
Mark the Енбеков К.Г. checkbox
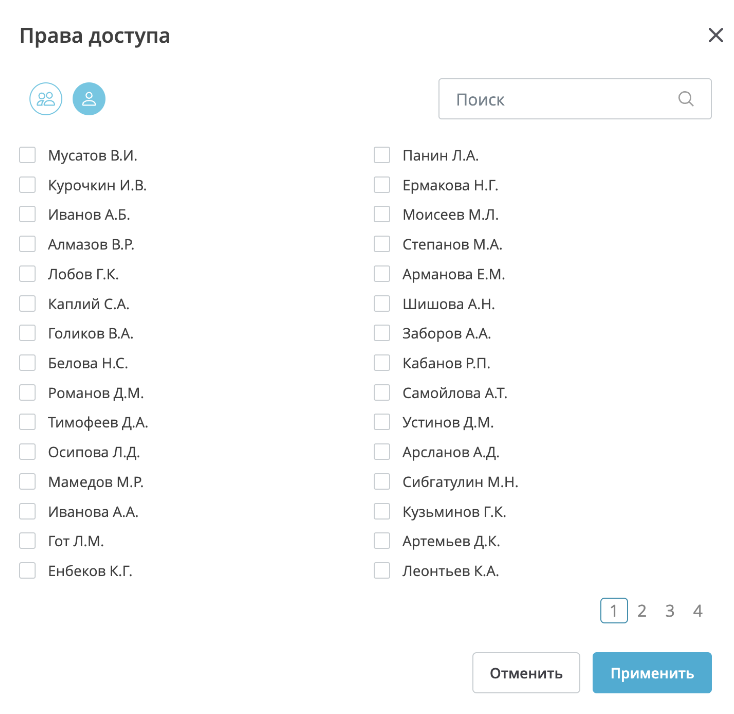pos(28,571)
